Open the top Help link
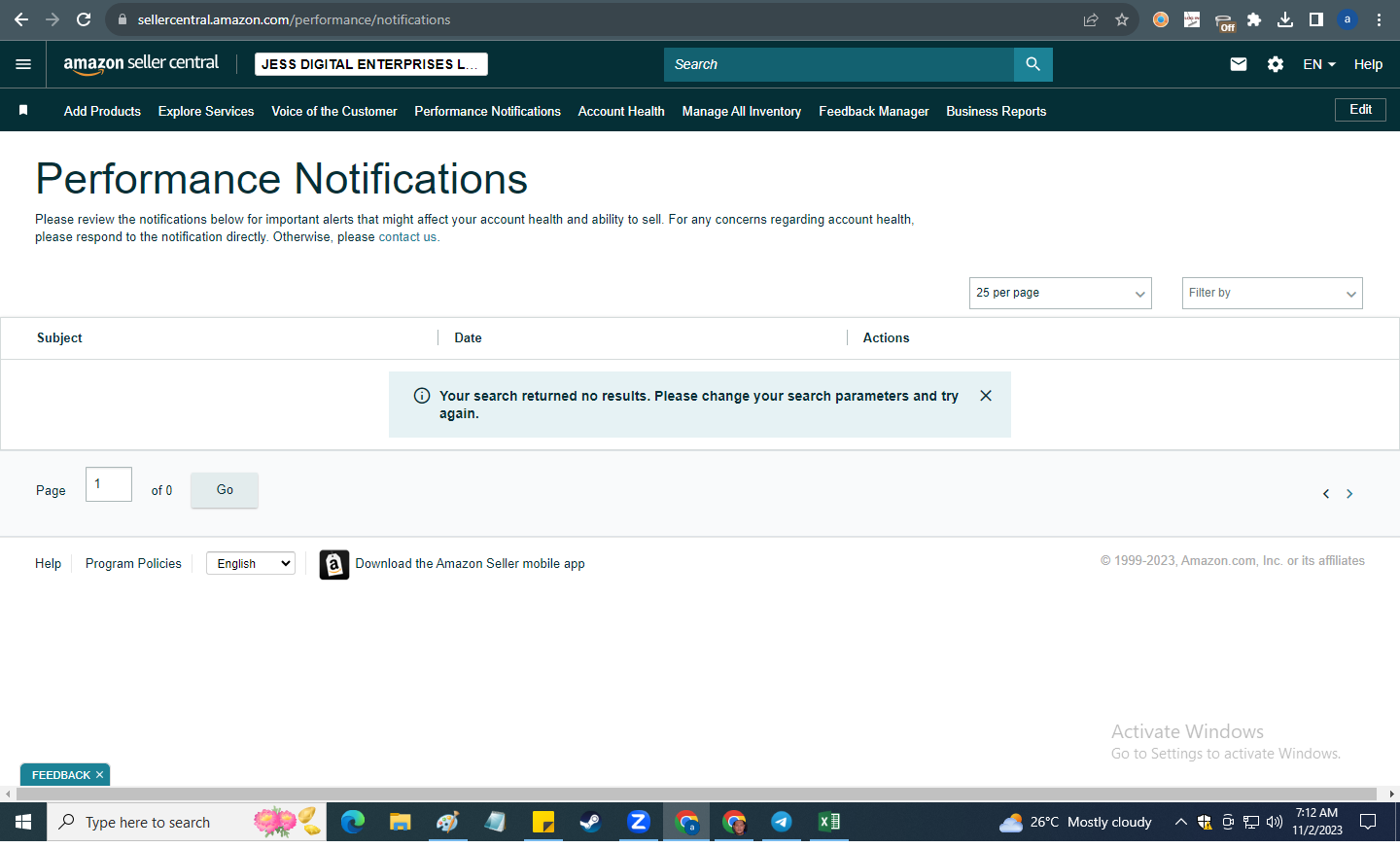Viewport: 1400px width, 848px height. (x=1368, y=64)
